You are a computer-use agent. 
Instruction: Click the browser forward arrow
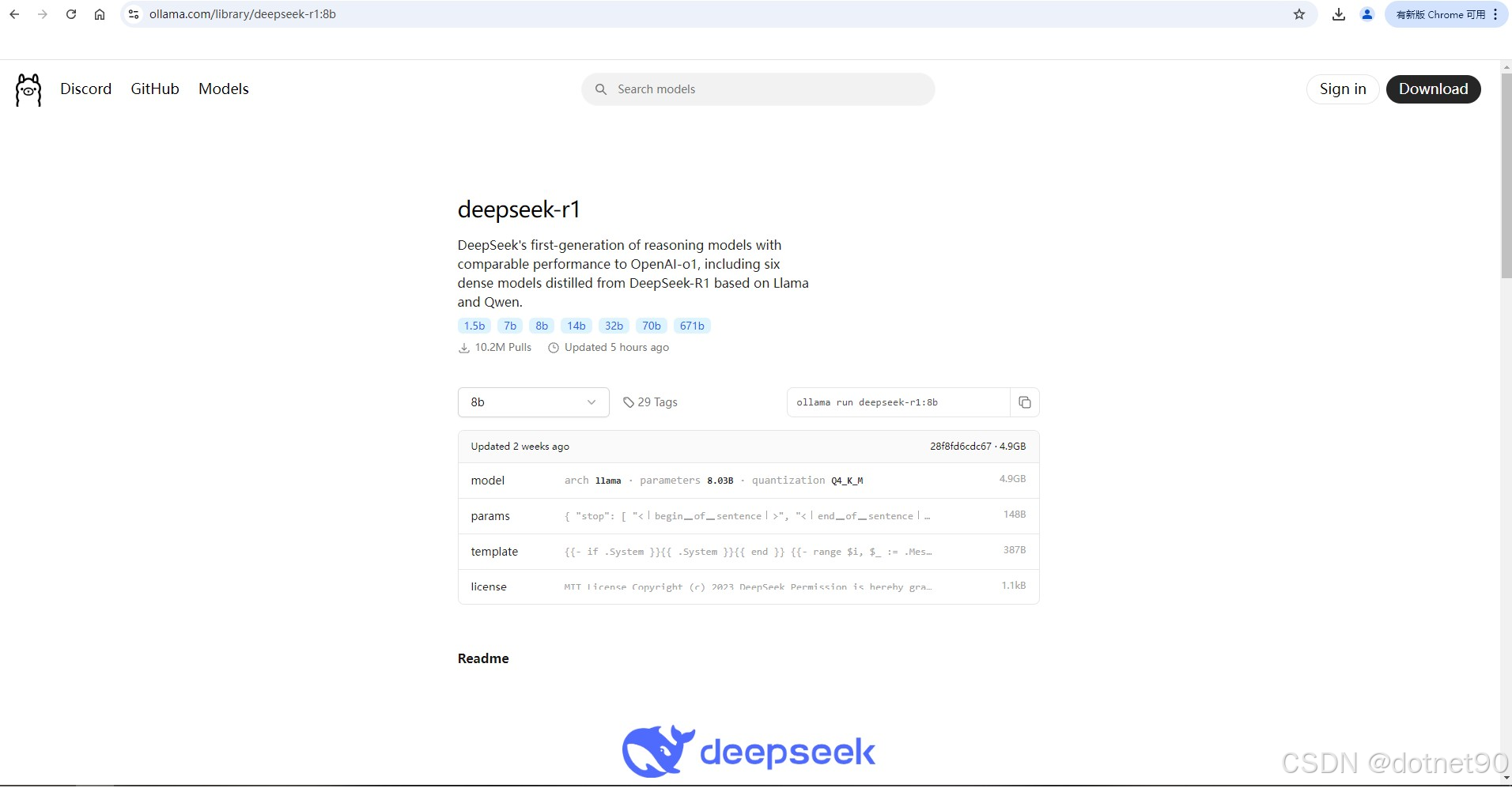43,14
